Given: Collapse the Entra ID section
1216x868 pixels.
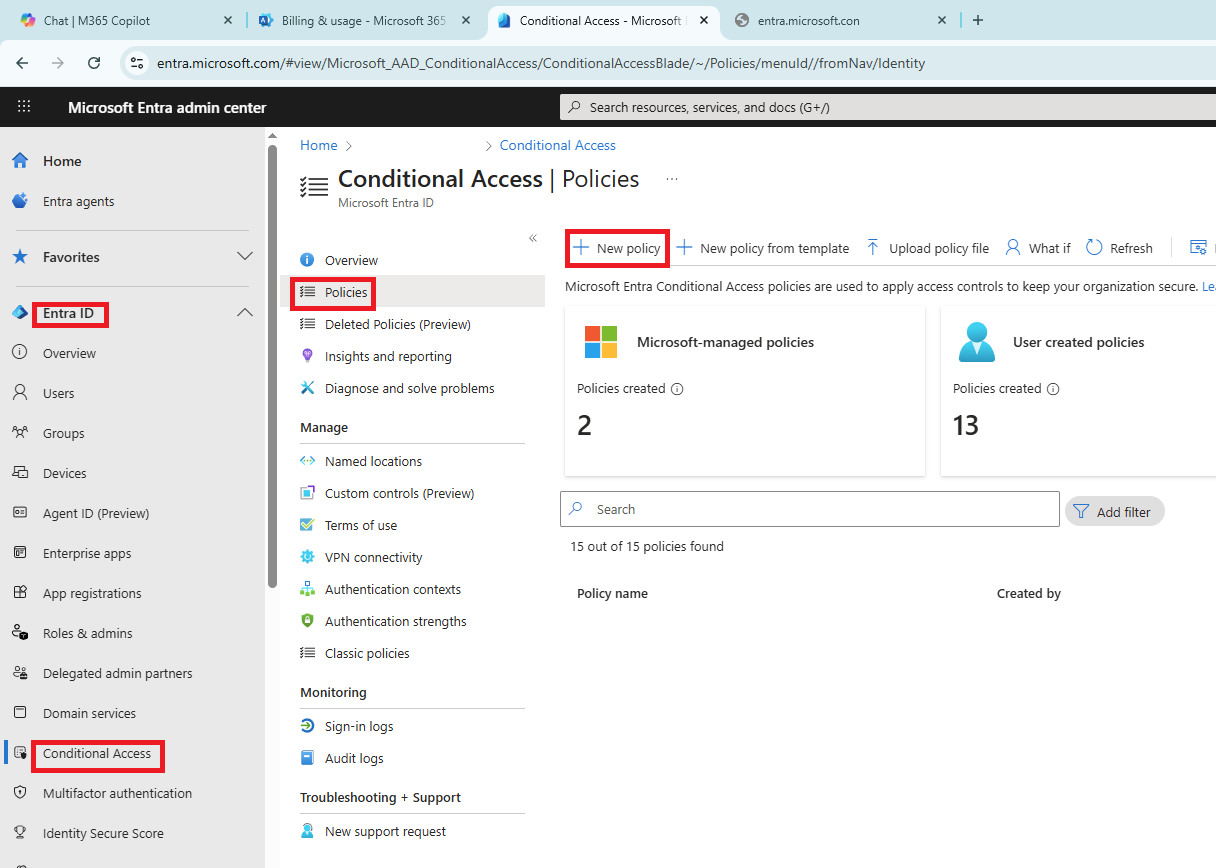Looking at the screenshot, I should pyautogui.click(x=245, y=311).
